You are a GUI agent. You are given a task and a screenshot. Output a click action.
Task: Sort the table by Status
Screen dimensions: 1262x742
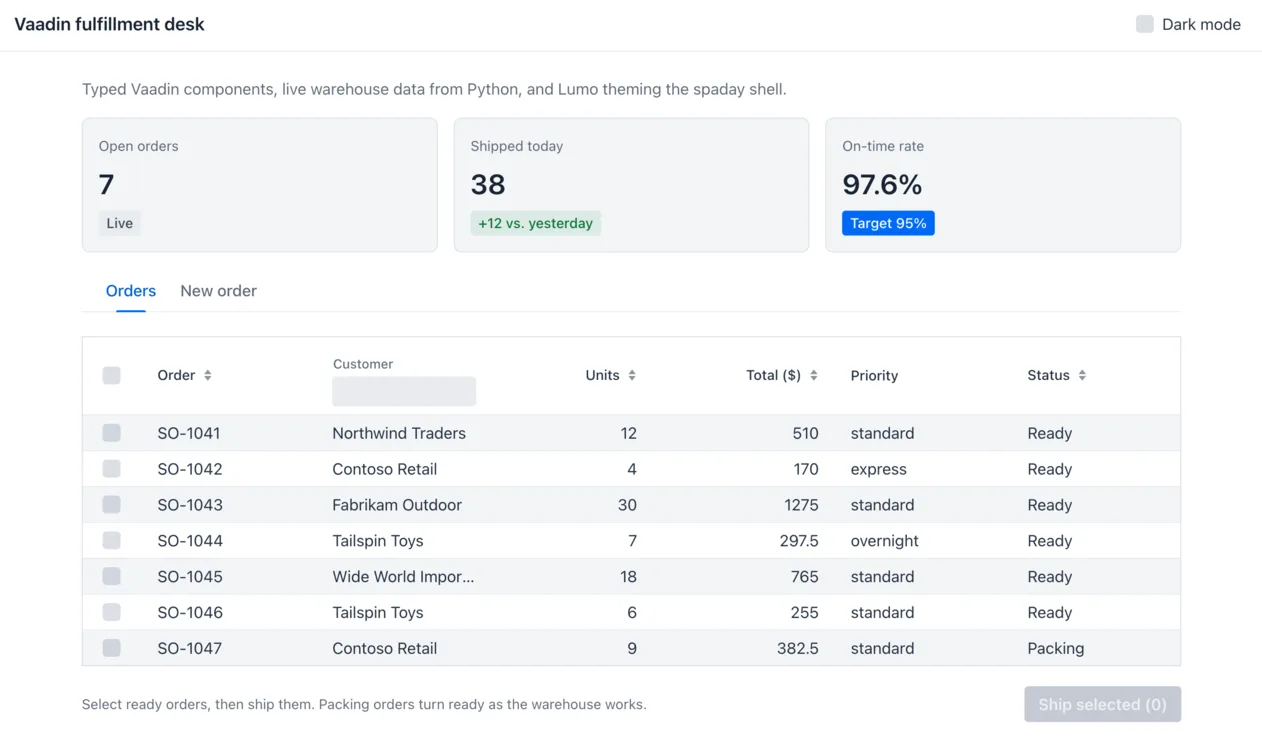(x=1056, y=375)
